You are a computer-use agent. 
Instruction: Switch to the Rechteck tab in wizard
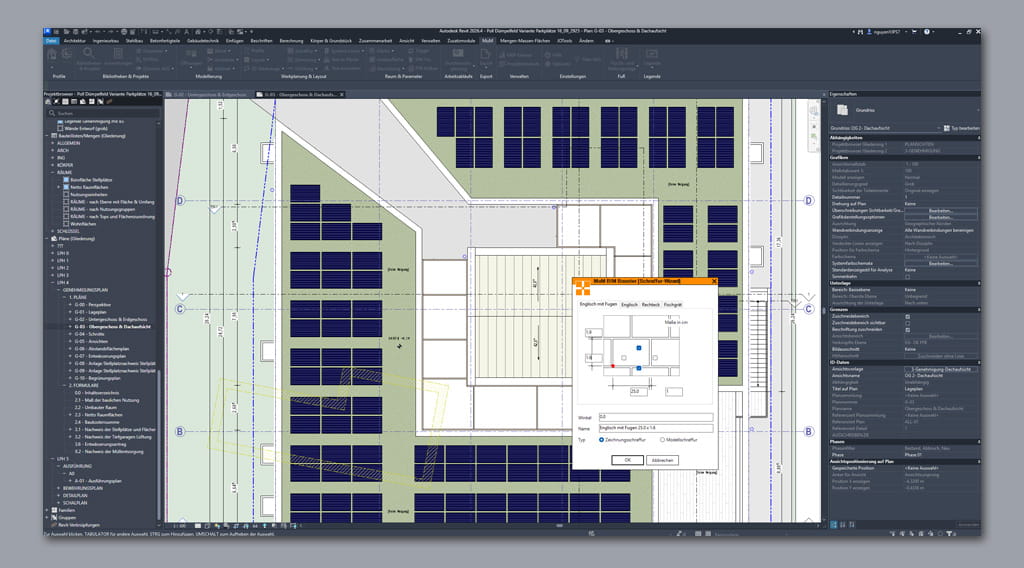(650, 305)
